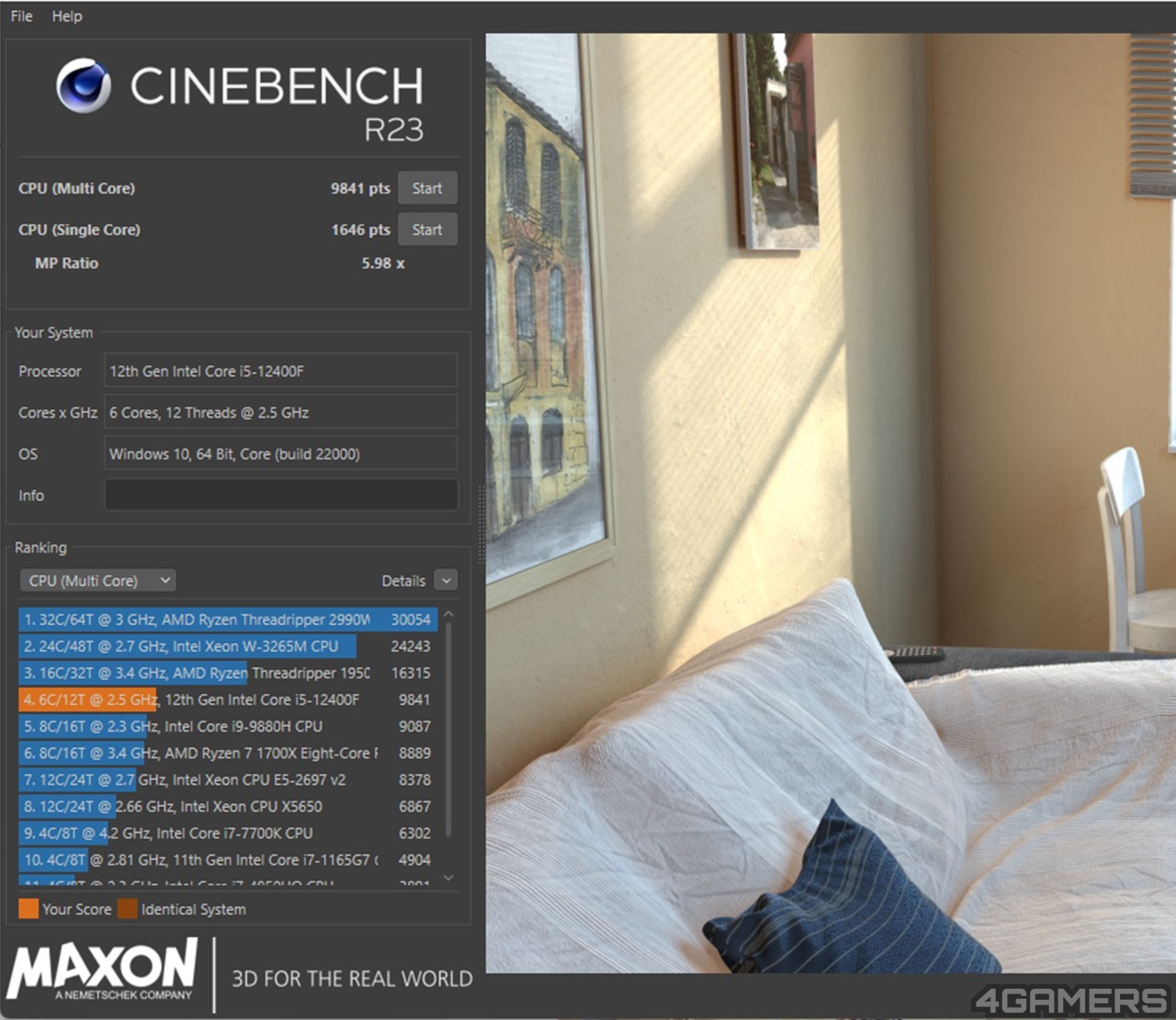Viewport: 1176px width, 1020px height.
Task: Select ranking row 3 Threadripper 1950
Action: coord(226,673)
